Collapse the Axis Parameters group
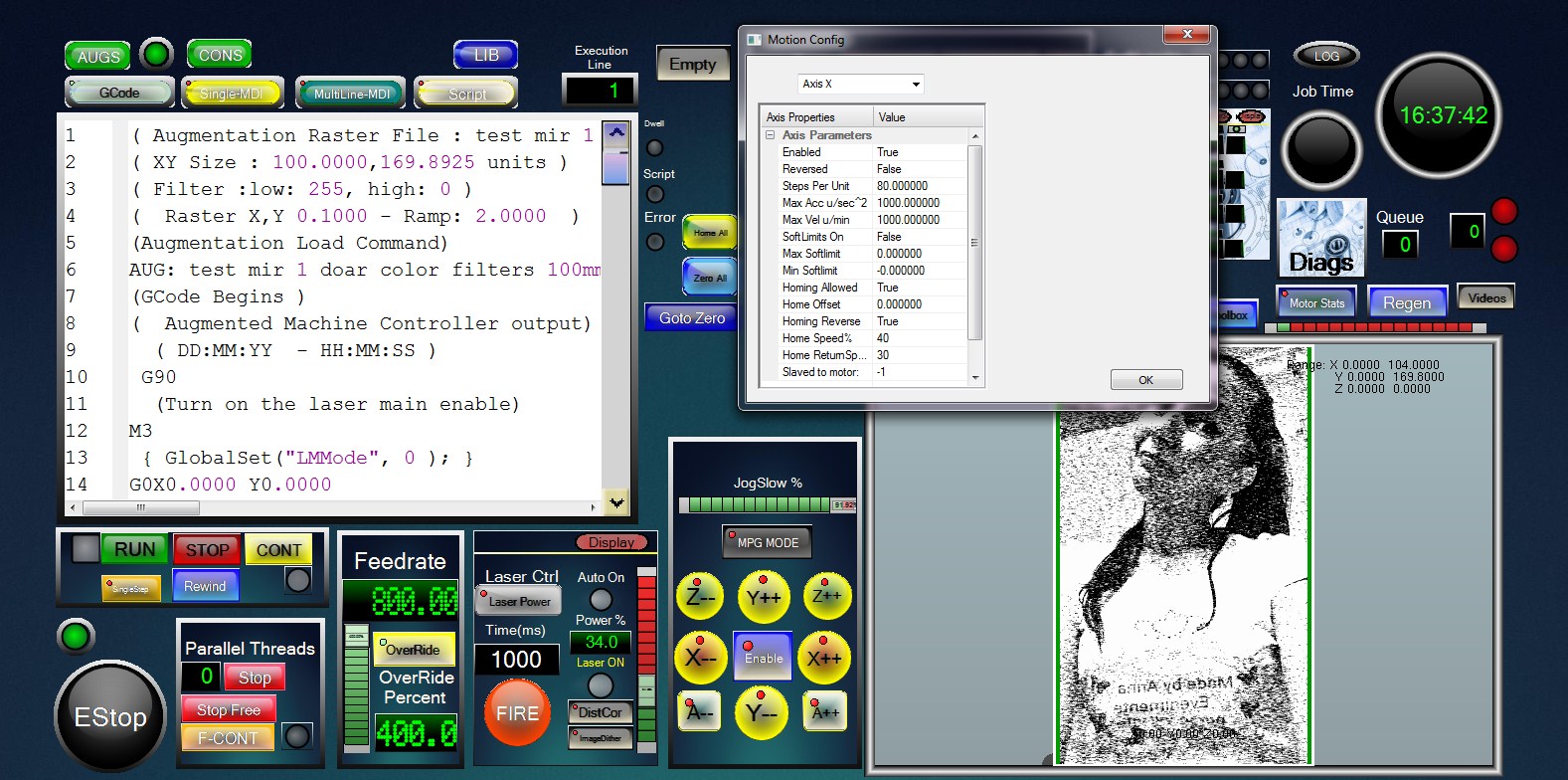1568x780 pixels. [770, 135]
